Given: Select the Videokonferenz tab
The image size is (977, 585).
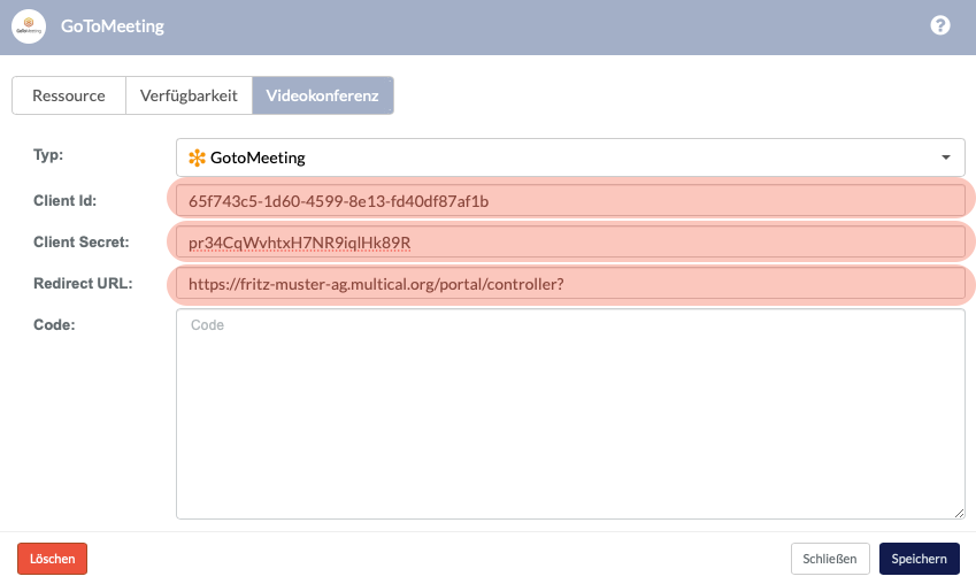Looking at the screenshot, I should pyautogui.click(x=323, y=95).
